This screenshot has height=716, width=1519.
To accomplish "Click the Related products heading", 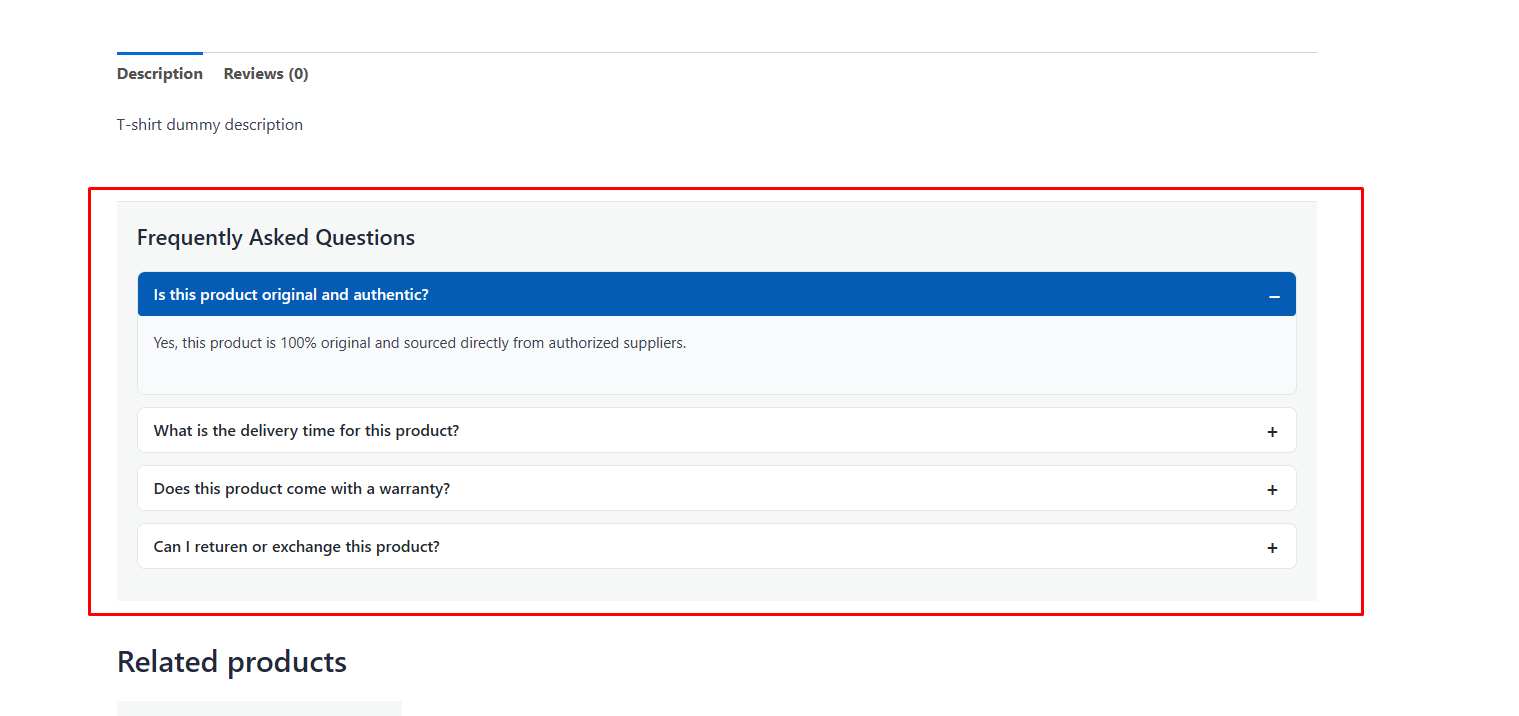I will click(x=231, y=661).
